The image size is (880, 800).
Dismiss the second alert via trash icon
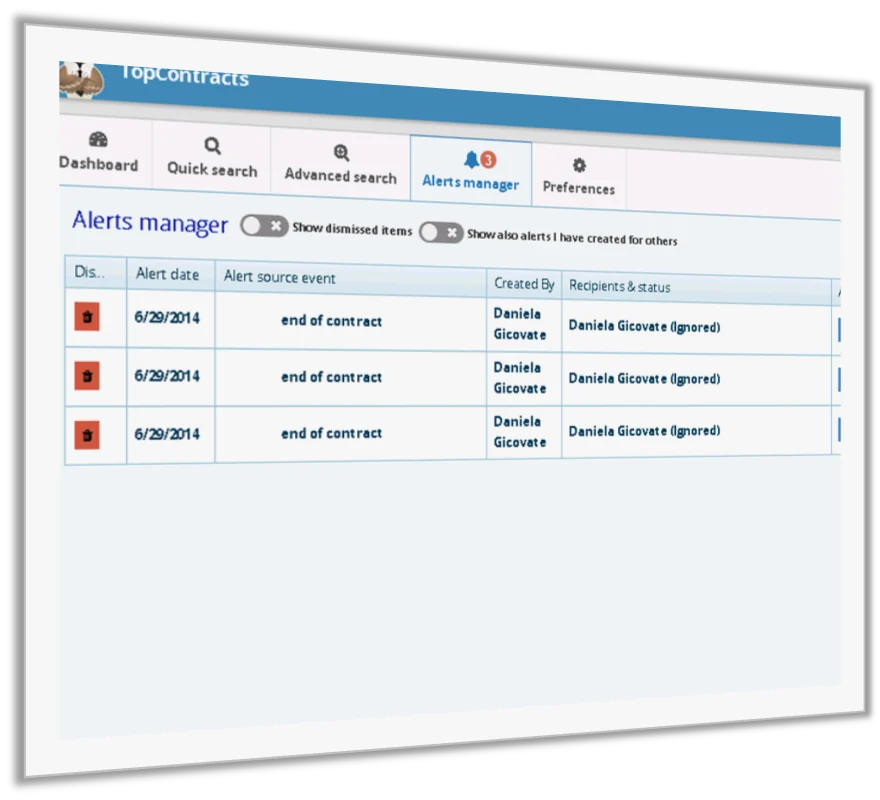(x=87, y=376)
